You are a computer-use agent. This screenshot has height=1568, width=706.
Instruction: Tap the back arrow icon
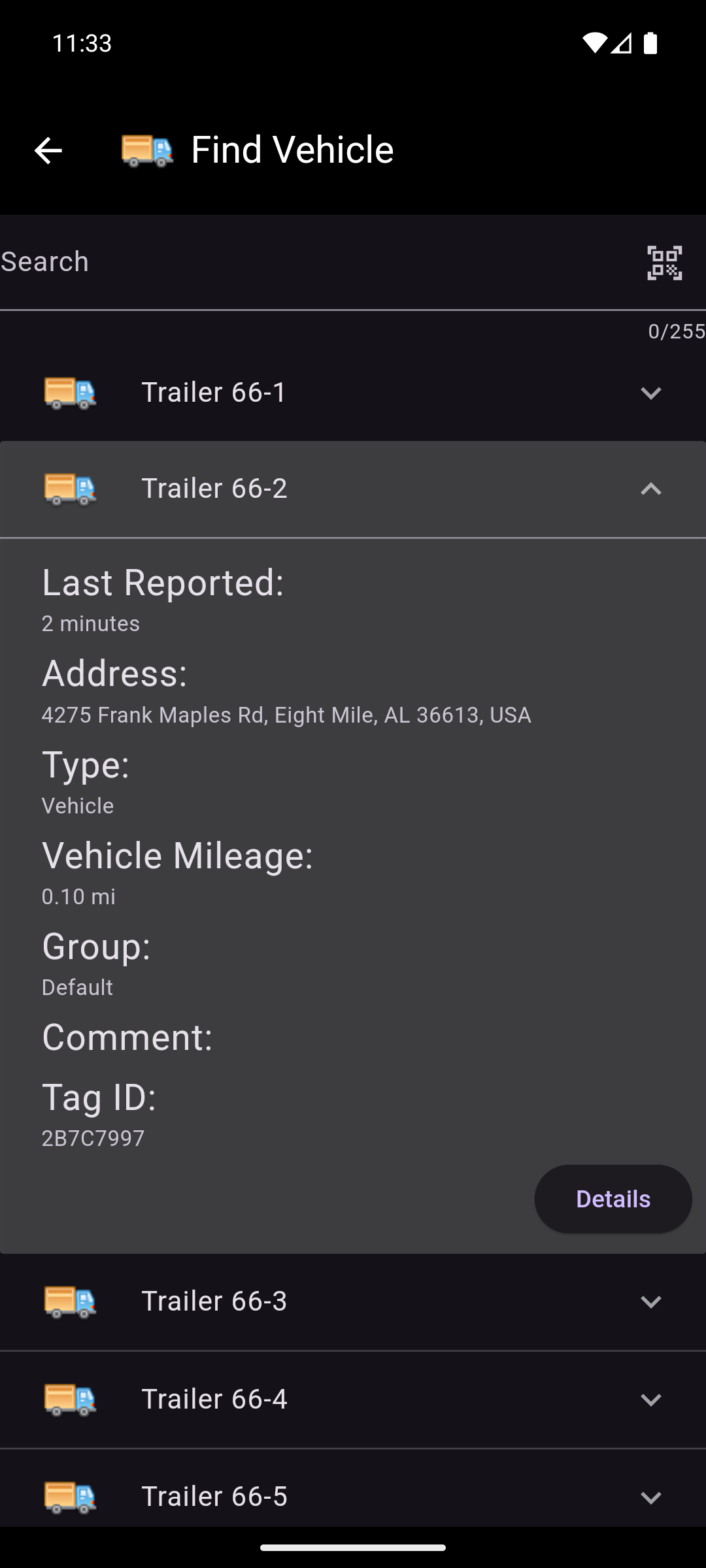point(48,151)
